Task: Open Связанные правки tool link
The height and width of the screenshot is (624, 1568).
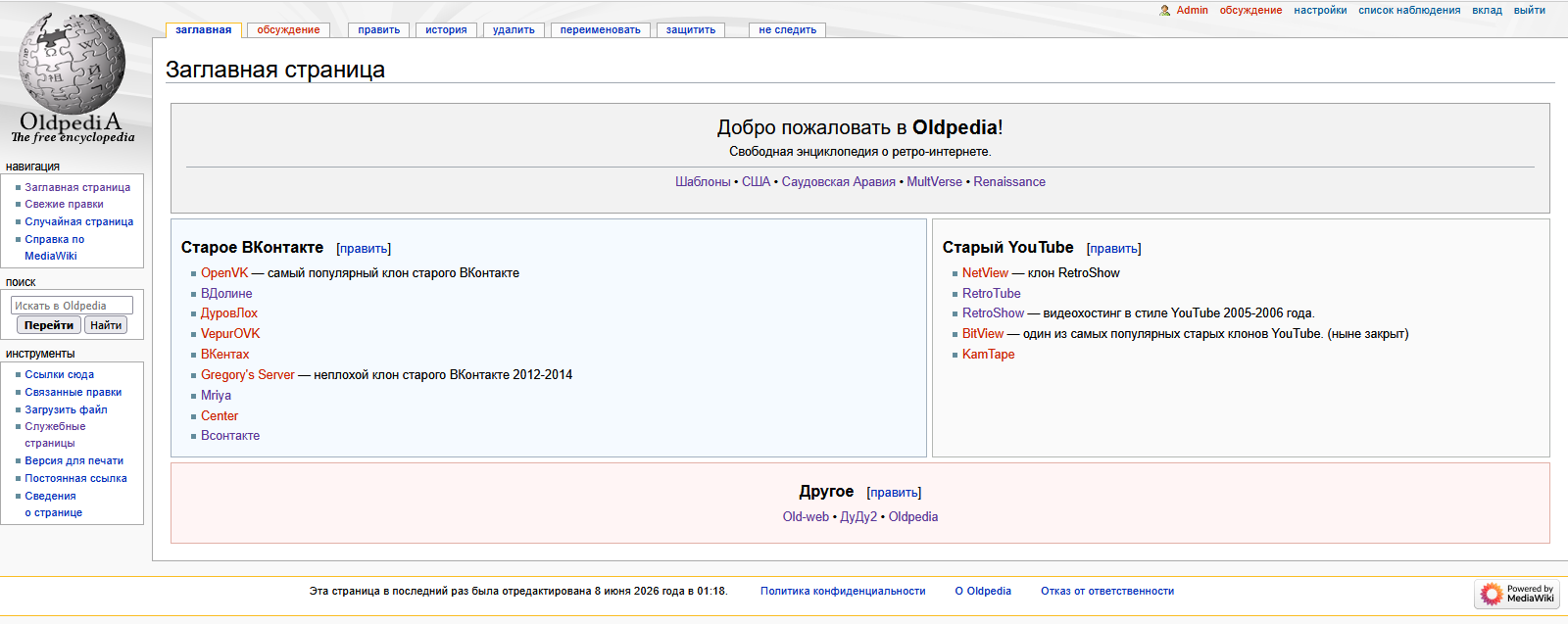Action: coord(73,392)
